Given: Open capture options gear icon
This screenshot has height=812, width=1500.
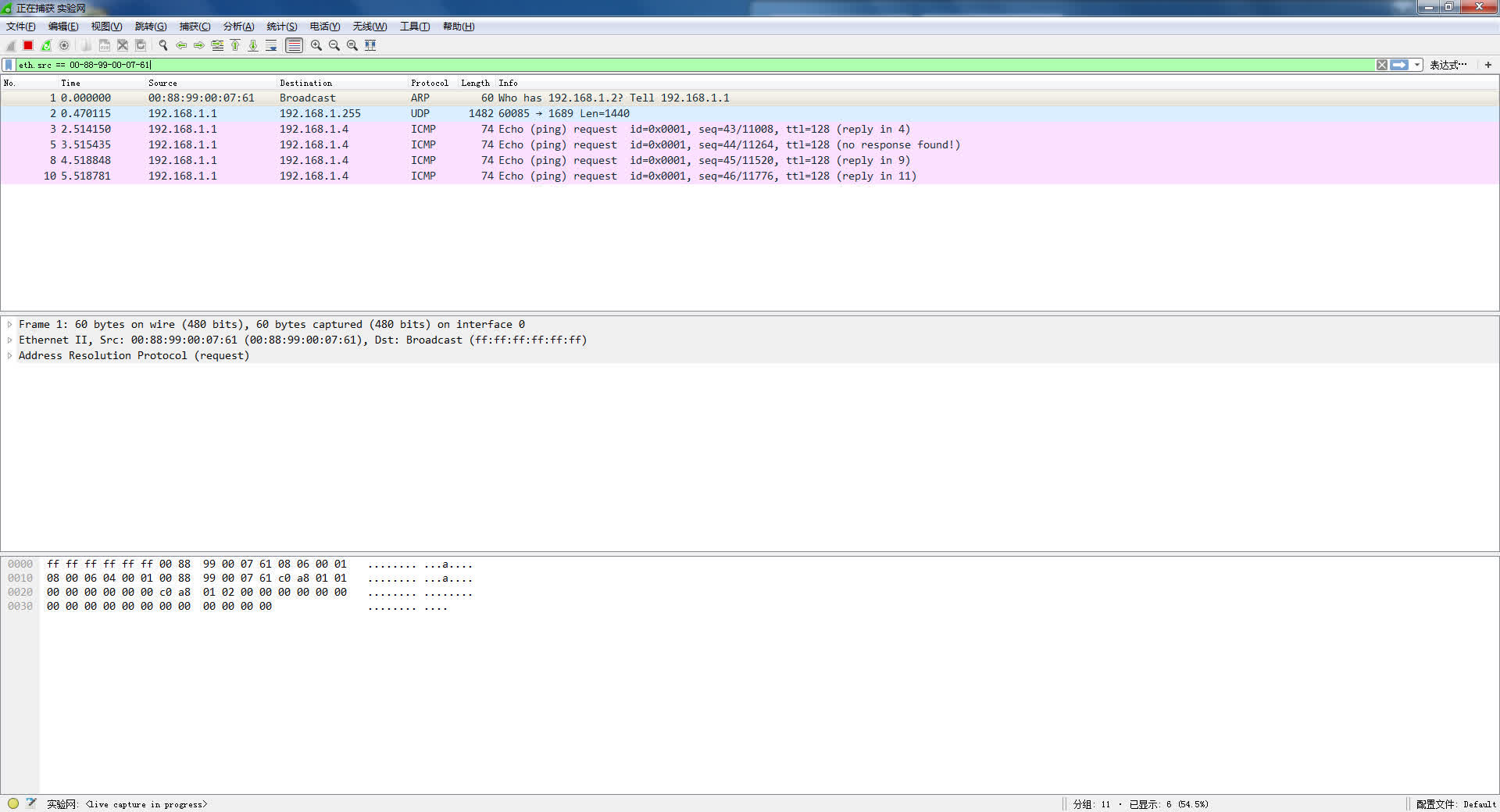Looking at the screenshot, I should pos(64,45).
